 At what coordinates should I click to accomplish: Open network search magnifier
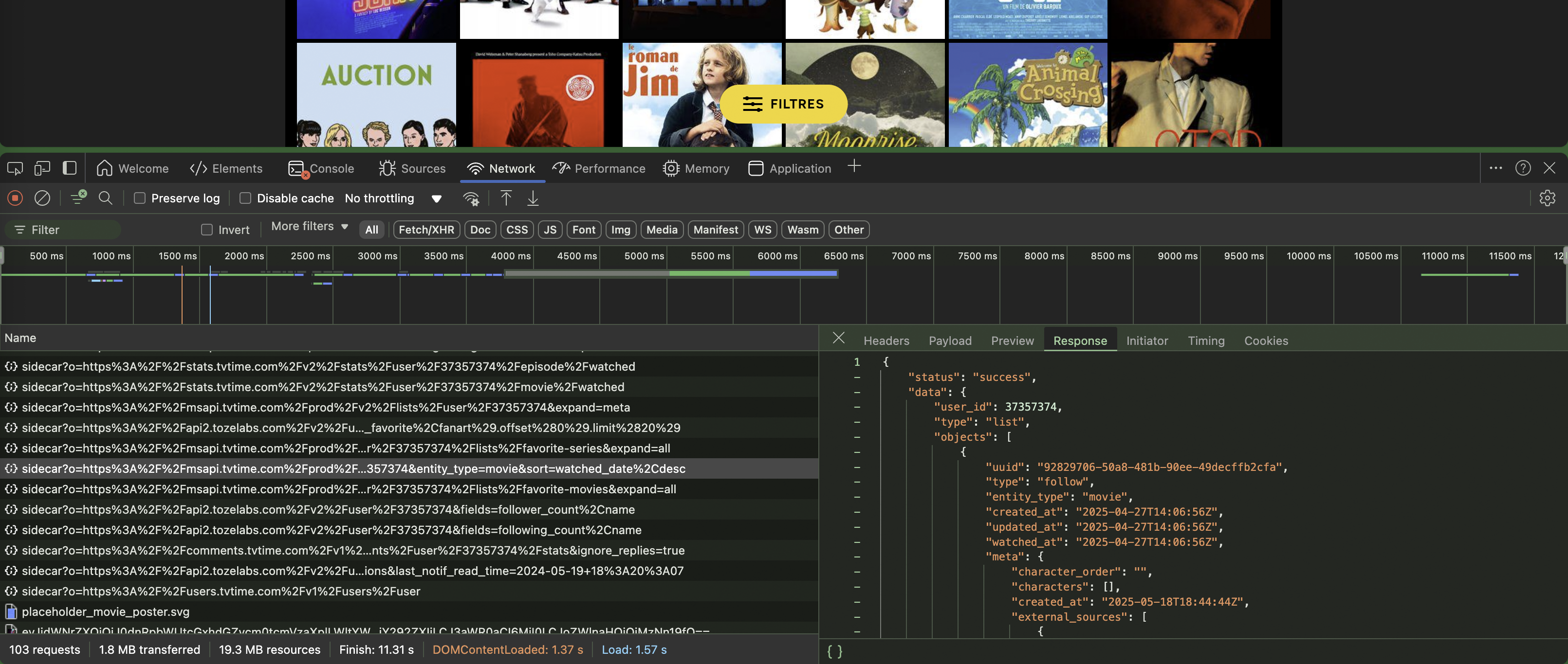[x=105, y=198]
